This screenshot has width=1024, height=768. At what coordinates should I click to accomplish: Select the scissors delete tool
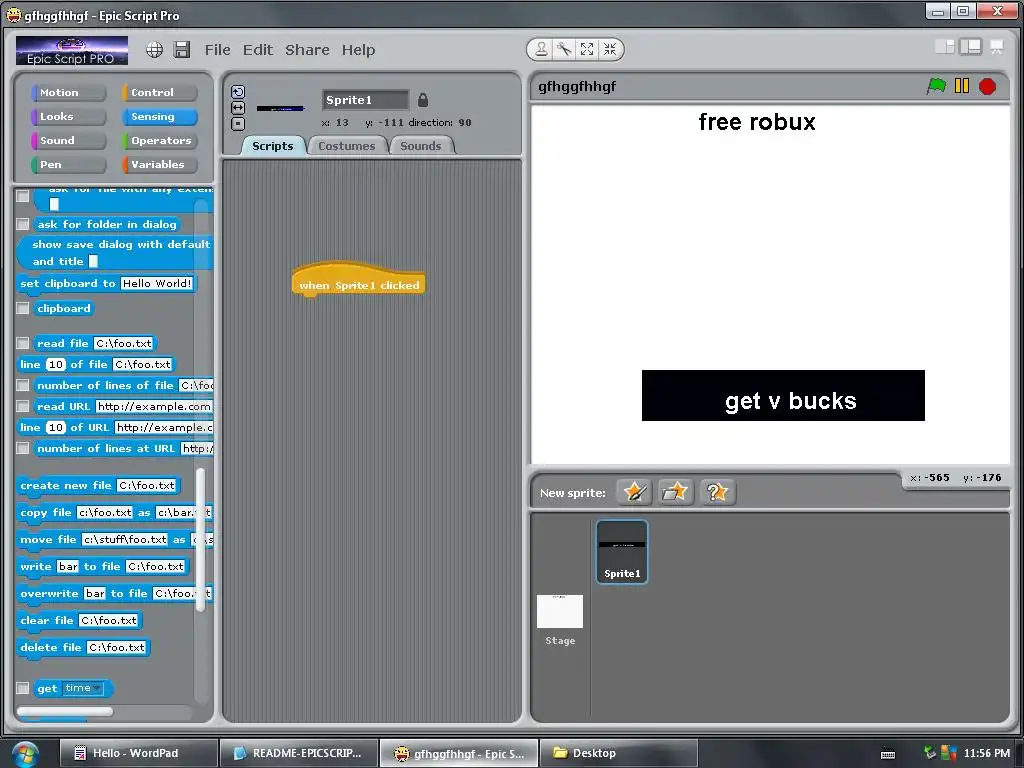[564, 49]
